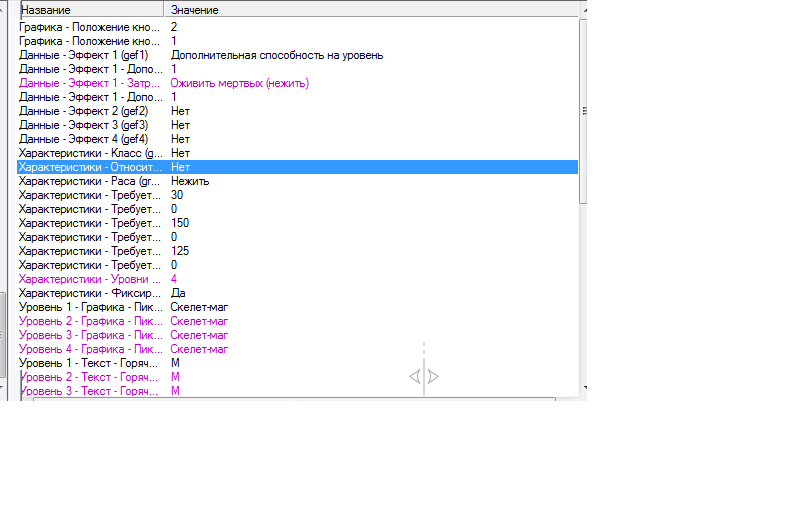Screen dimensions: 798x515
Task: Select the pink Оживить мертвых (нежить) row
Action: pyautogui.click(x=298, y=83)
